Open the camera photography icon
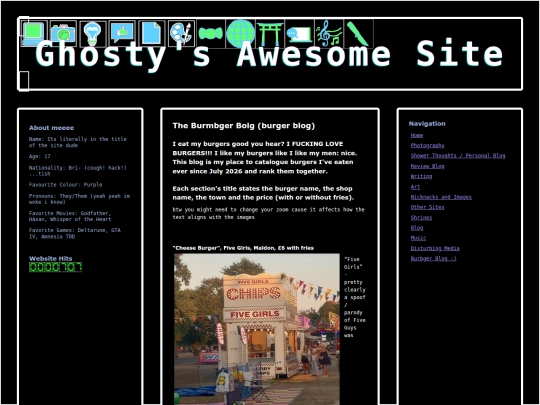The height and width of the screenshot is (405, 540). (63, 33)
